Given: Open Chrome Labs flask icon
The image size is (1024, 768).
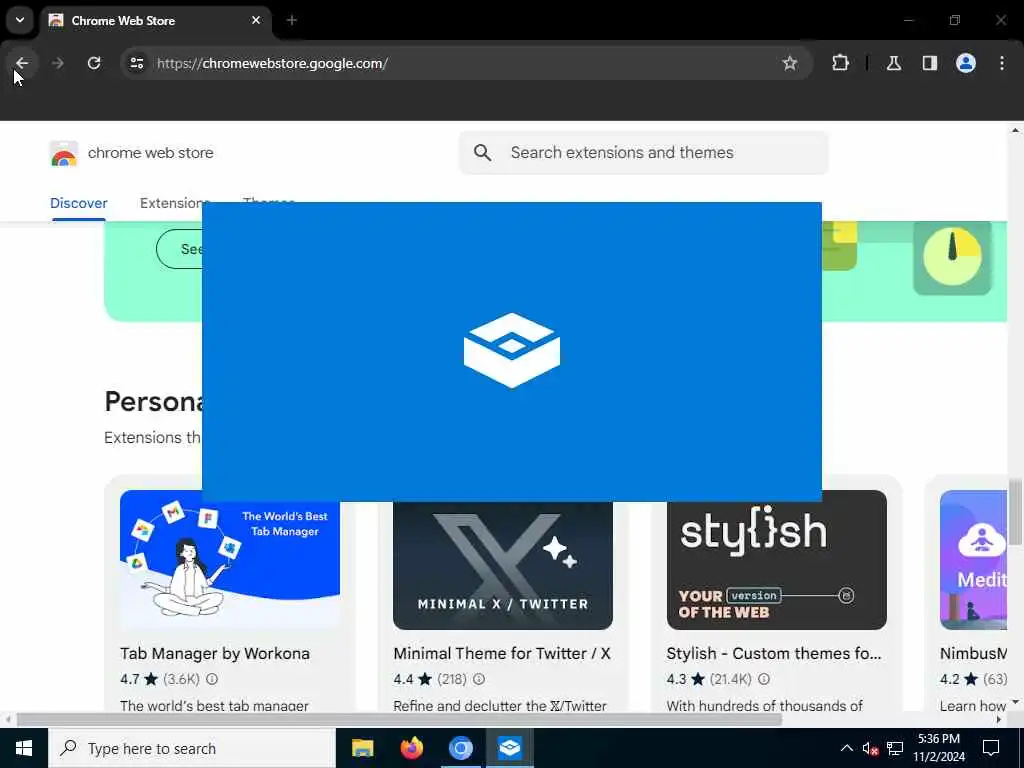Looking at the screenshot, I should [893, 63].
